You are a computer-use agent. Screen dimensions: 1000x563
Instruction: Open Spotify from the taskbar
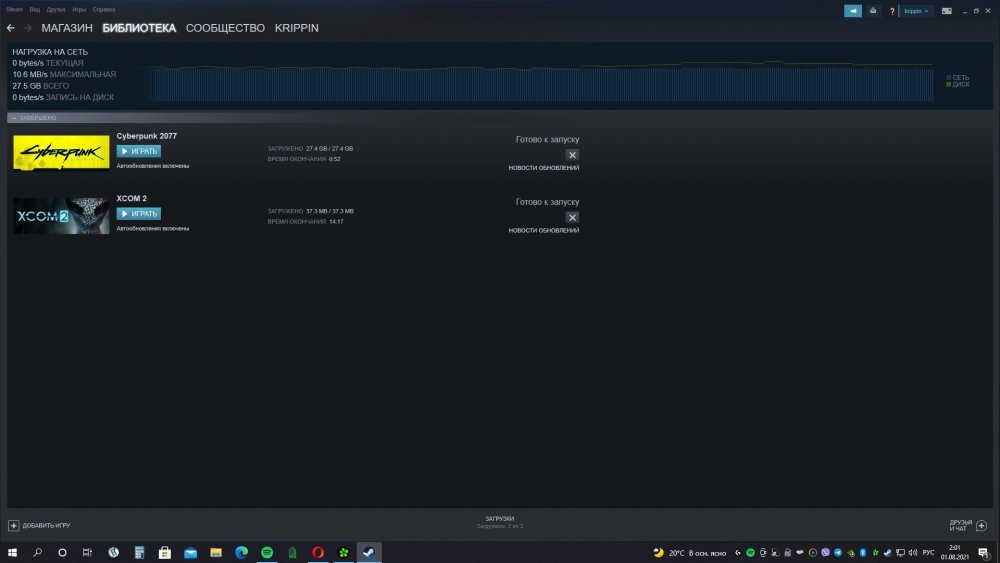(267, 552)
